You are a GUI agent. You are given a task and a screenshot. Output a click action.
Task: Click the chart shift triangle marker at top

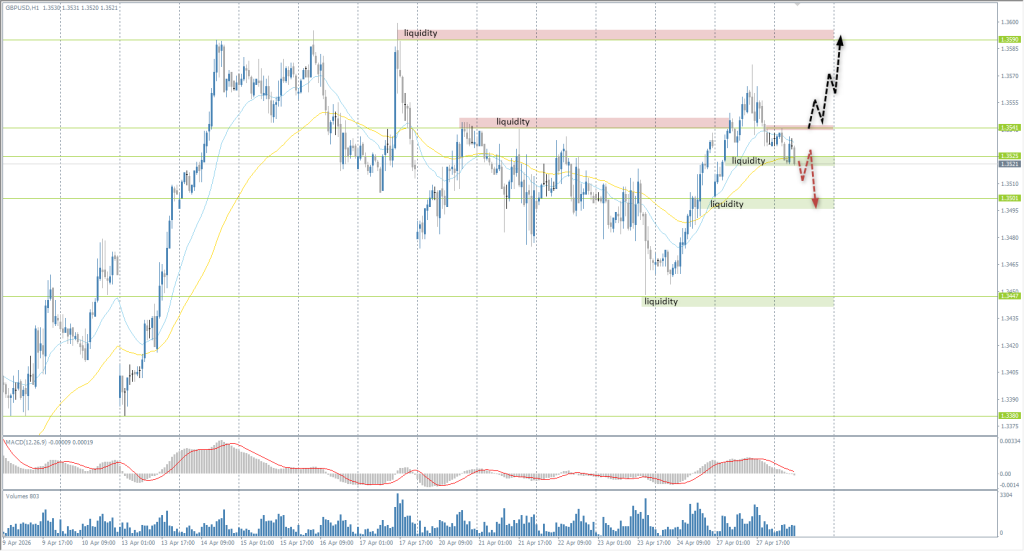click(x=797, y=4)
